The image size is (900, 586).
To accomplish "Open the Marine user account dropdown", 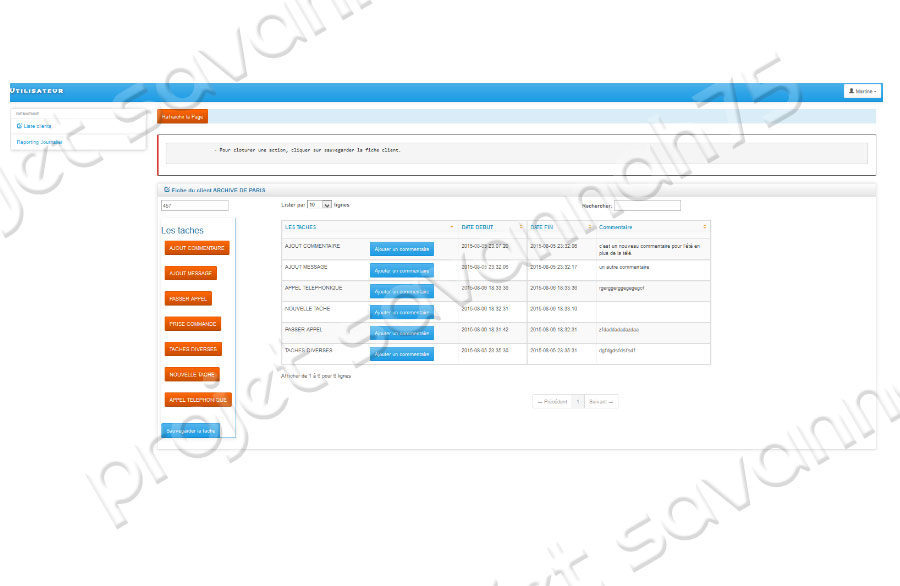I will 862,91.
